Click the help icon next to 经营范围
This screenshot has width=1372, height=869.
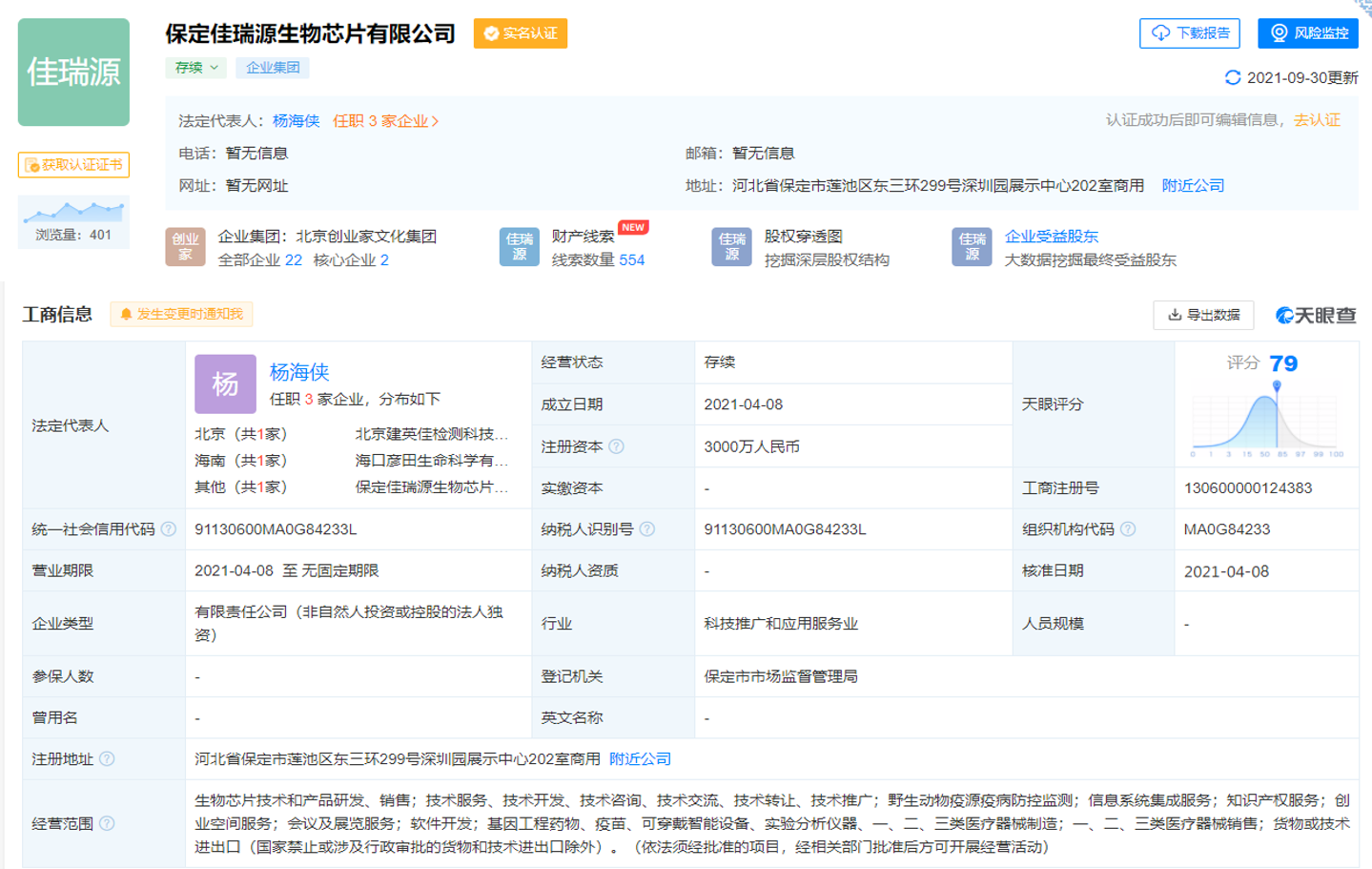point(107,823)
